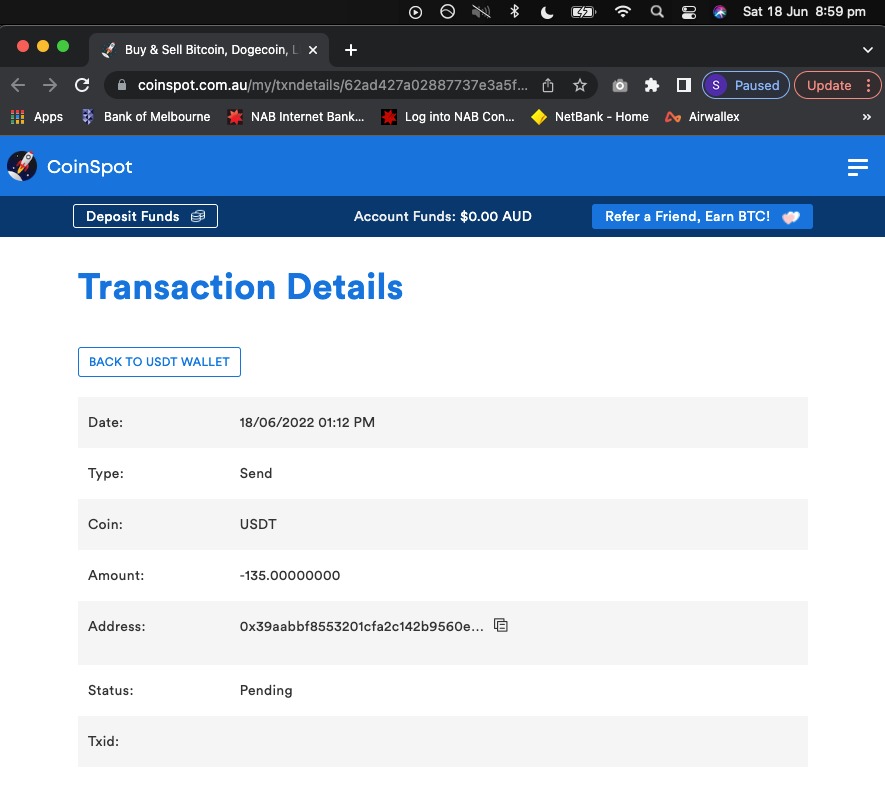
Task: Close the Buy & Sell Bitcoin tab
Action: tap(313, 50)
